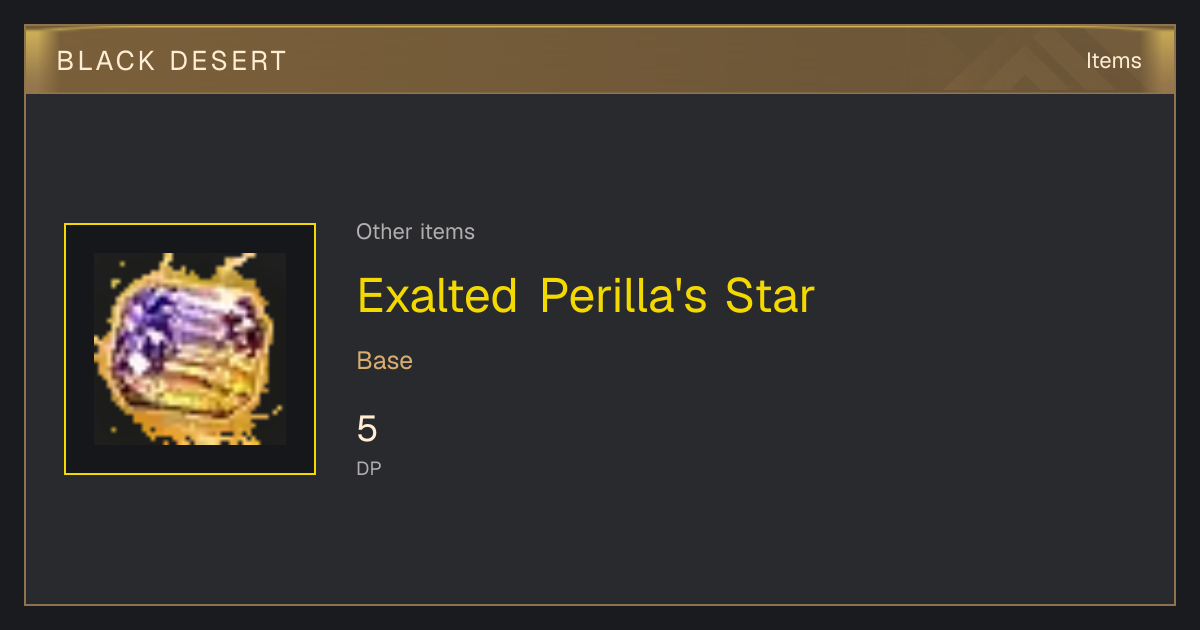Click the word Perilla's in the title

pos(624,296)
